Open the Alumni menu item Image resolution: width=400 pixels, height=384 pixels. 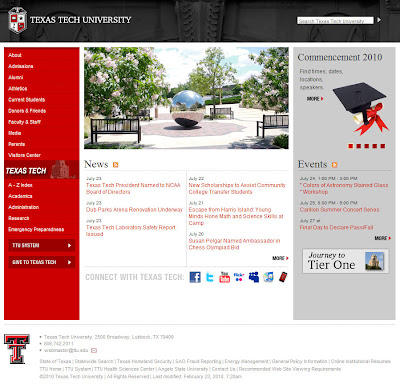pos(16,77)
